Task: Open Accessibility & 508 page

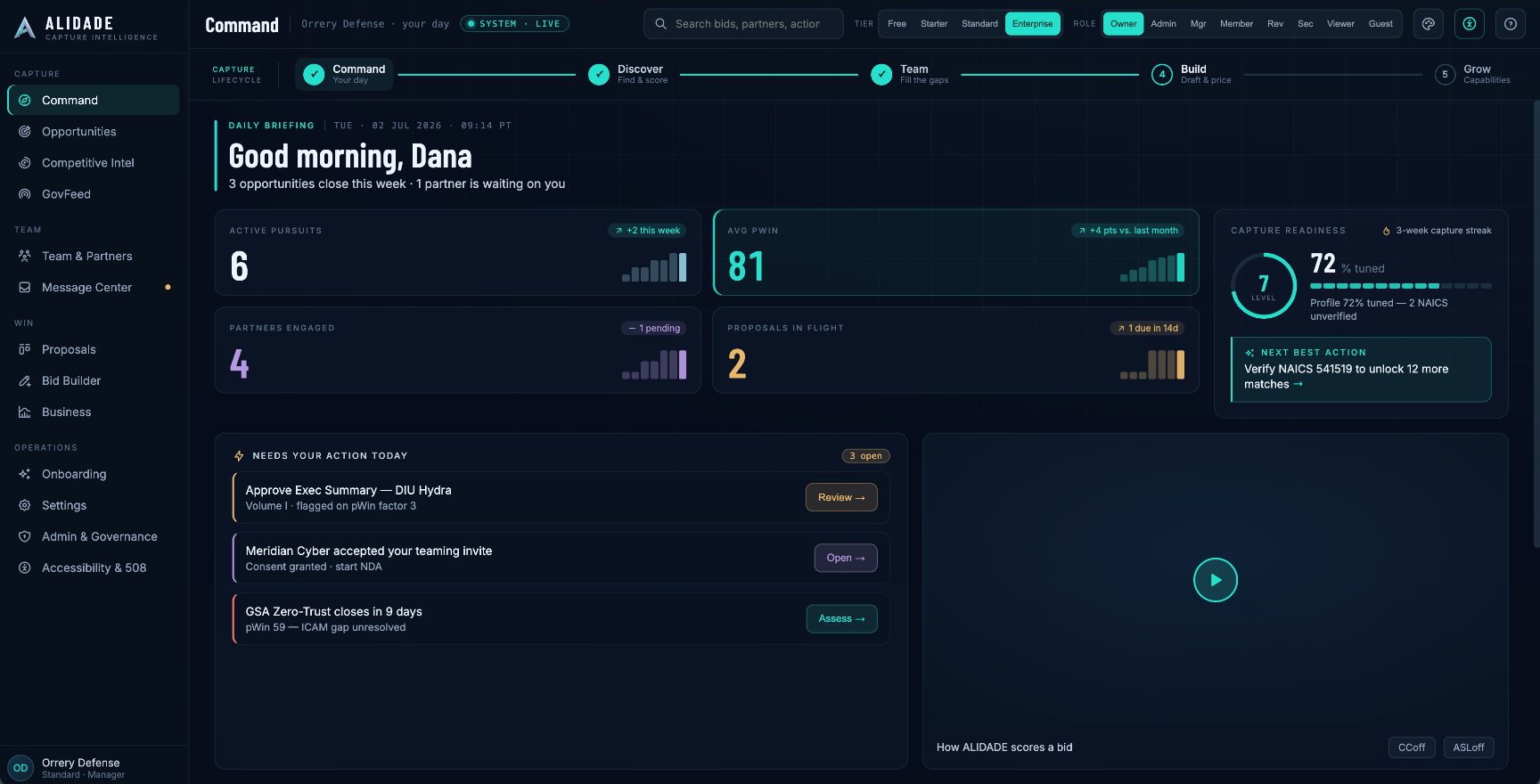Action: tap(93, 568)
